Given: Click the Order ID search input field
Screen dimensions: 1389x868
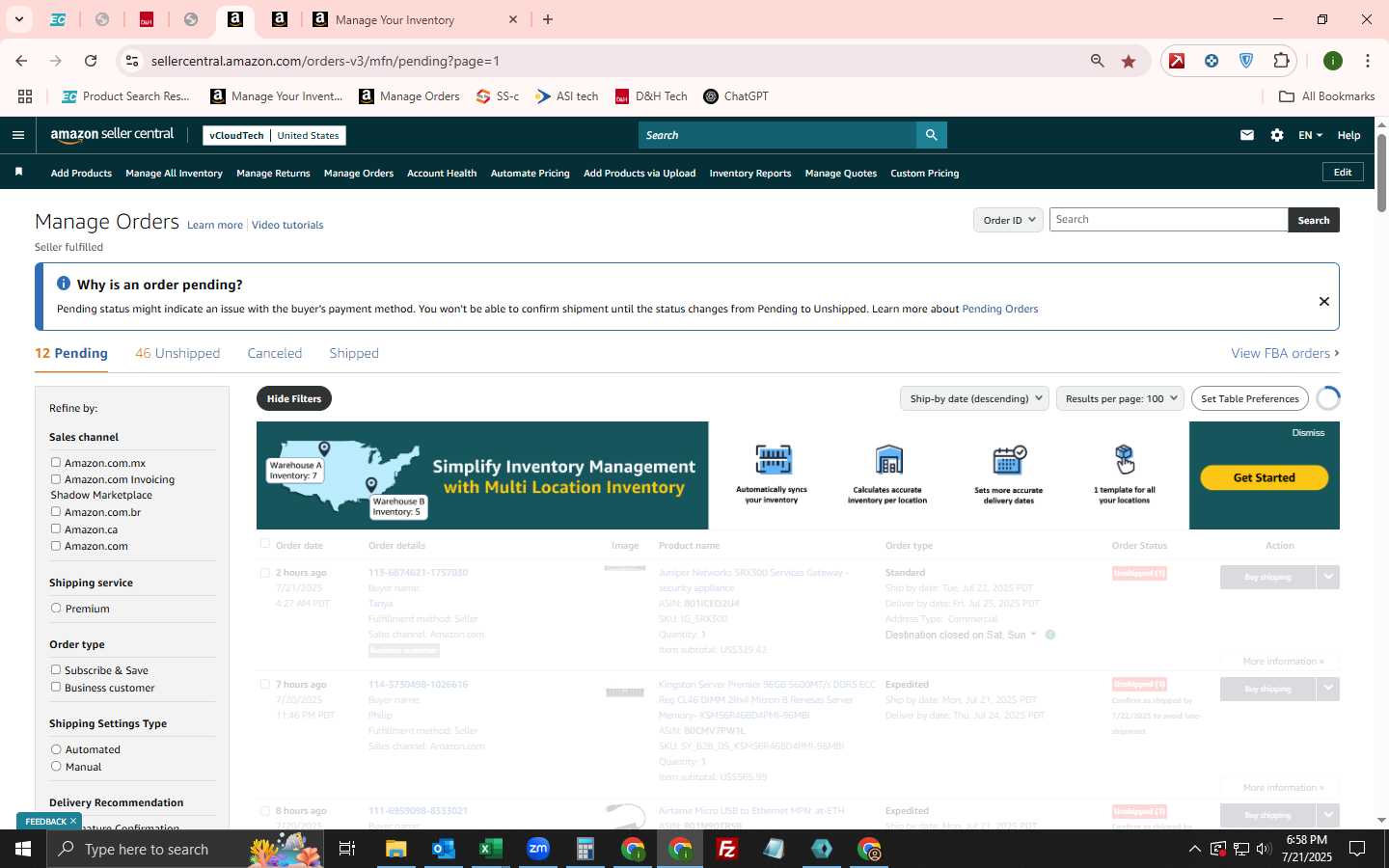Looking at the screenshot, I should pyautogui.click(x=1168, y=220).
